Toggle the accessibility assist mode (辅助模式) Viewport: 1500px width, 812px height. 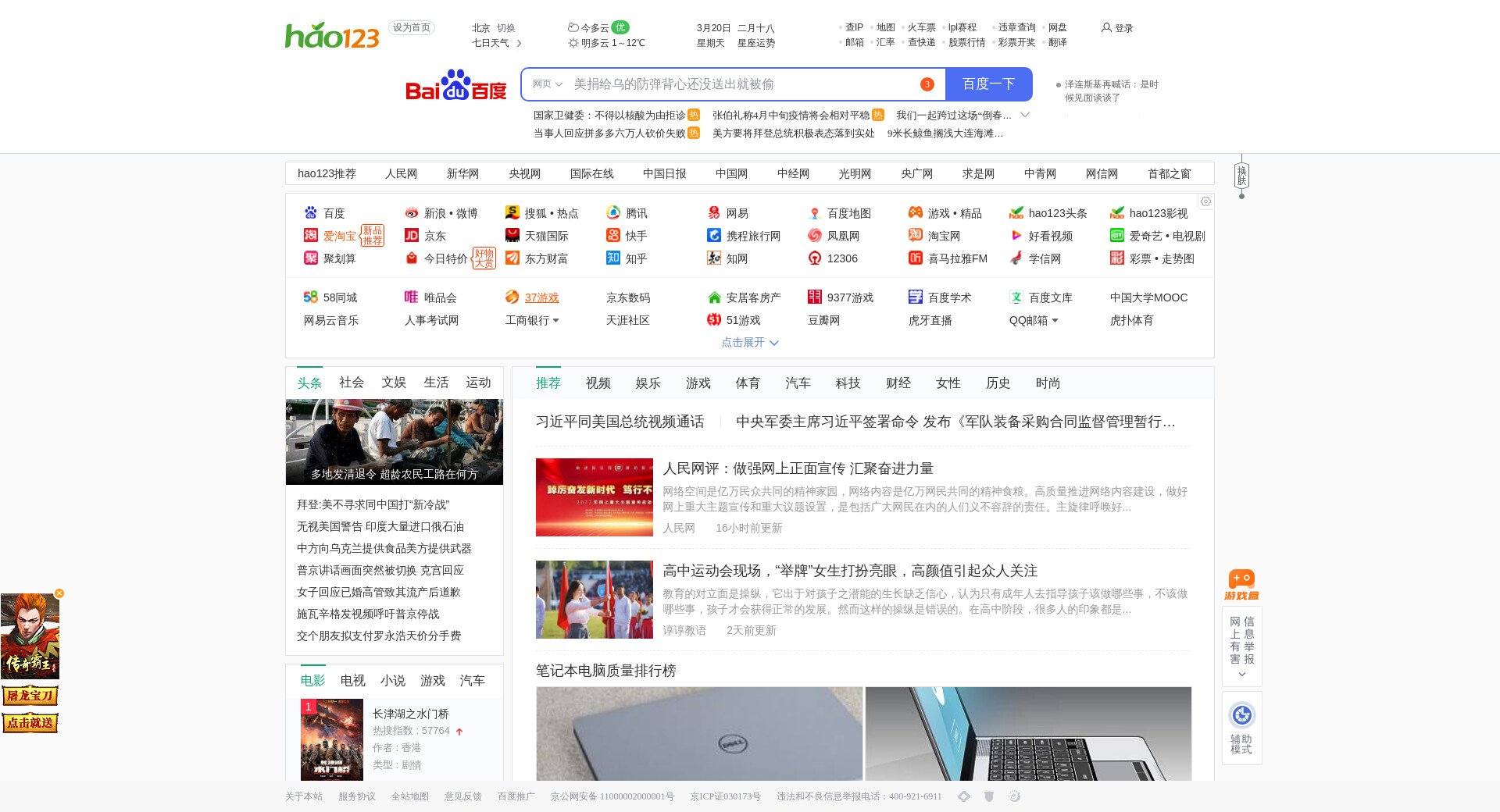pos(1241,728)
